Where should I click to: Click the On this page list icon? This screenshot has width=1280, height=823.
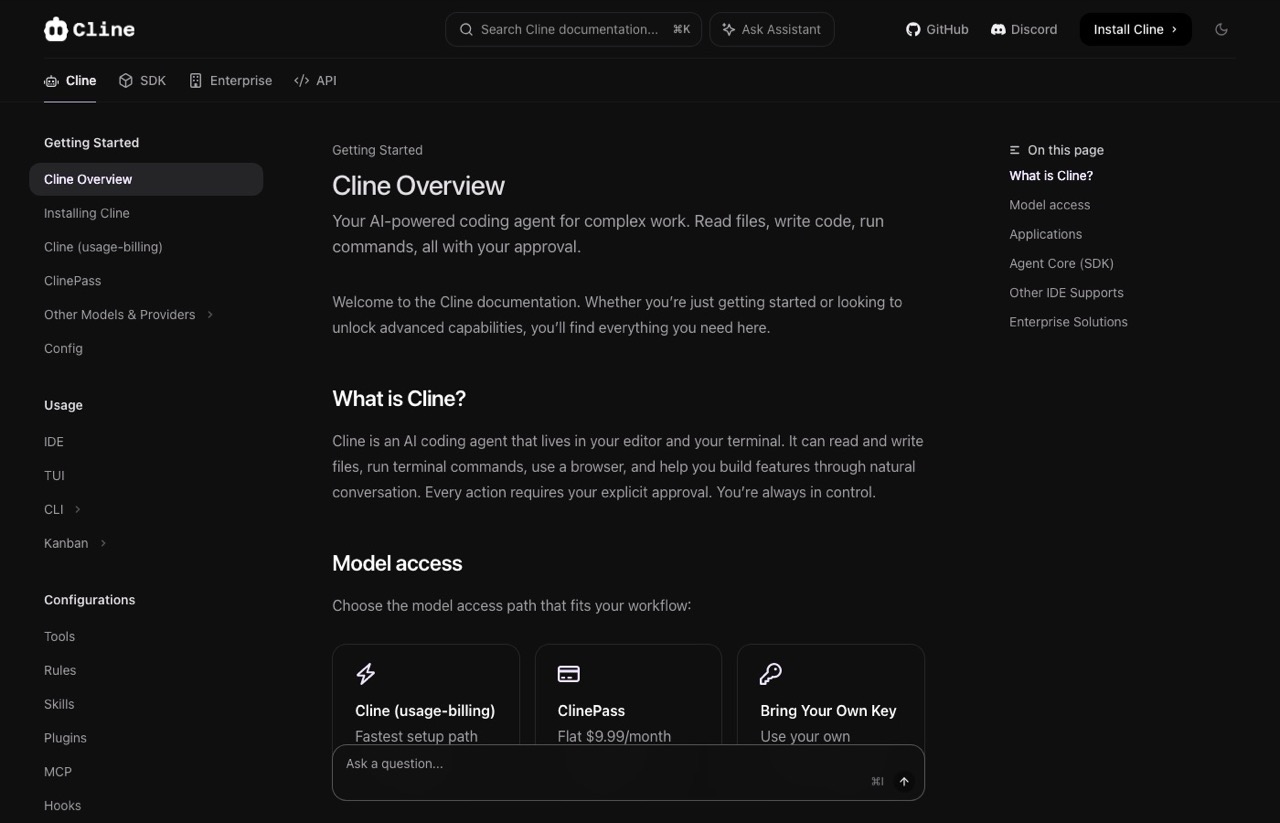1015,150
